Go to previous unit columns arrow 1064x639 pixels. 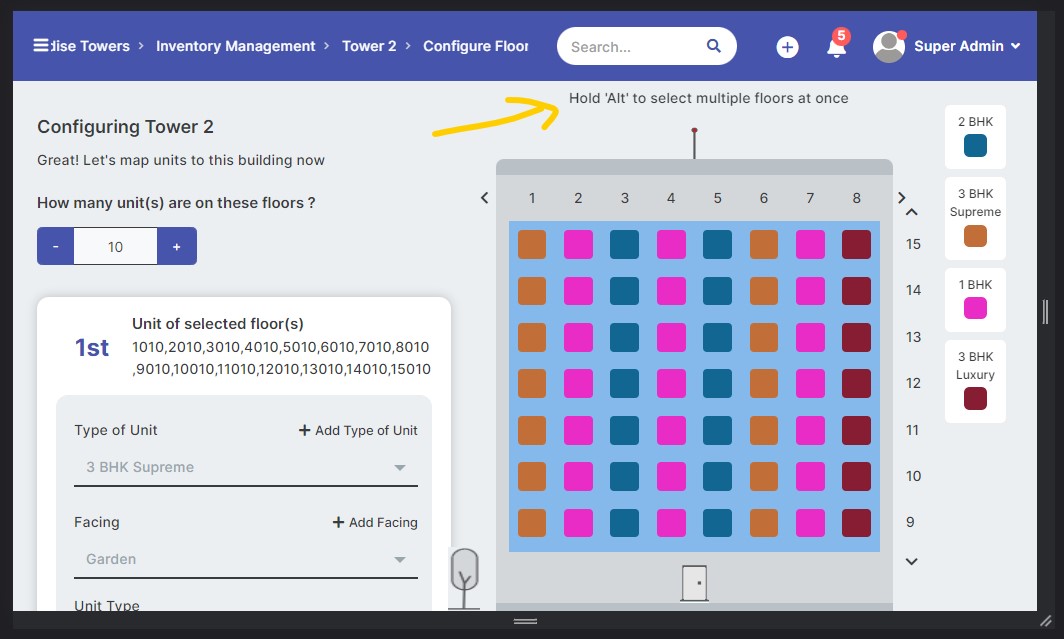click(x=484, y=198)
